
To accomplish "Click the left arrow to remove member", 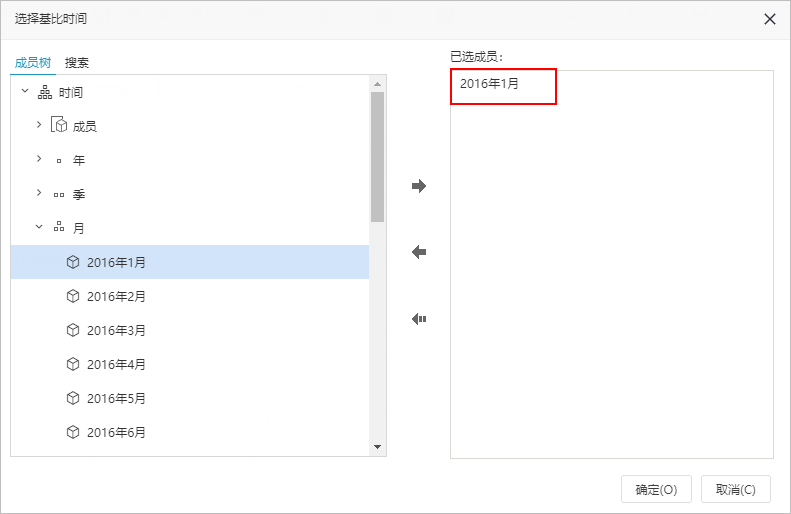I will 419,252.
